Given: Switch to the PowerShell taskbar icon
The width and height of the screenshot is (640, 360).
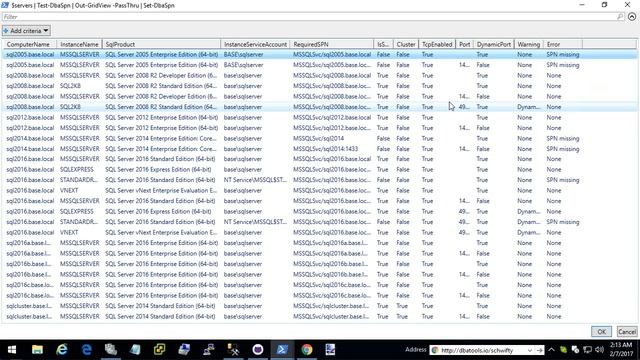Looking at the screenshot, I should [282, 350].
